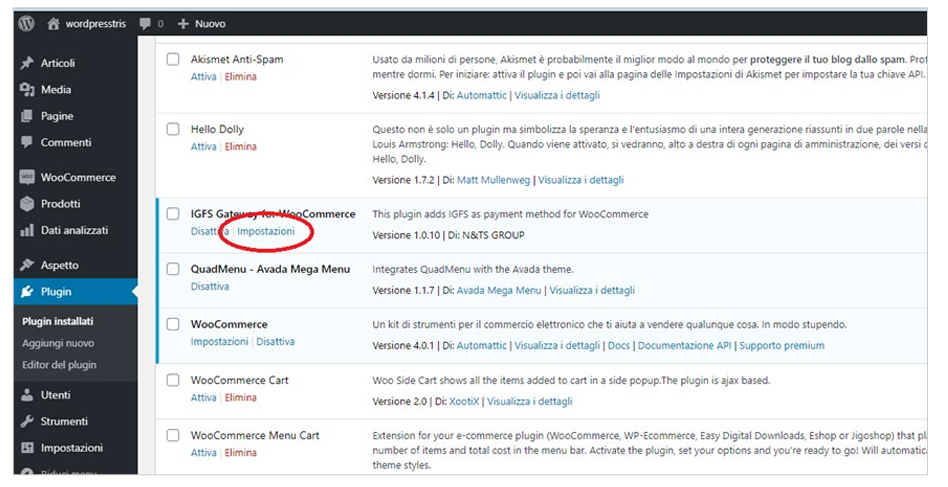Click Nuovo in the admin bar
Viewport: 948px width, 487px height.
(210, 24)
